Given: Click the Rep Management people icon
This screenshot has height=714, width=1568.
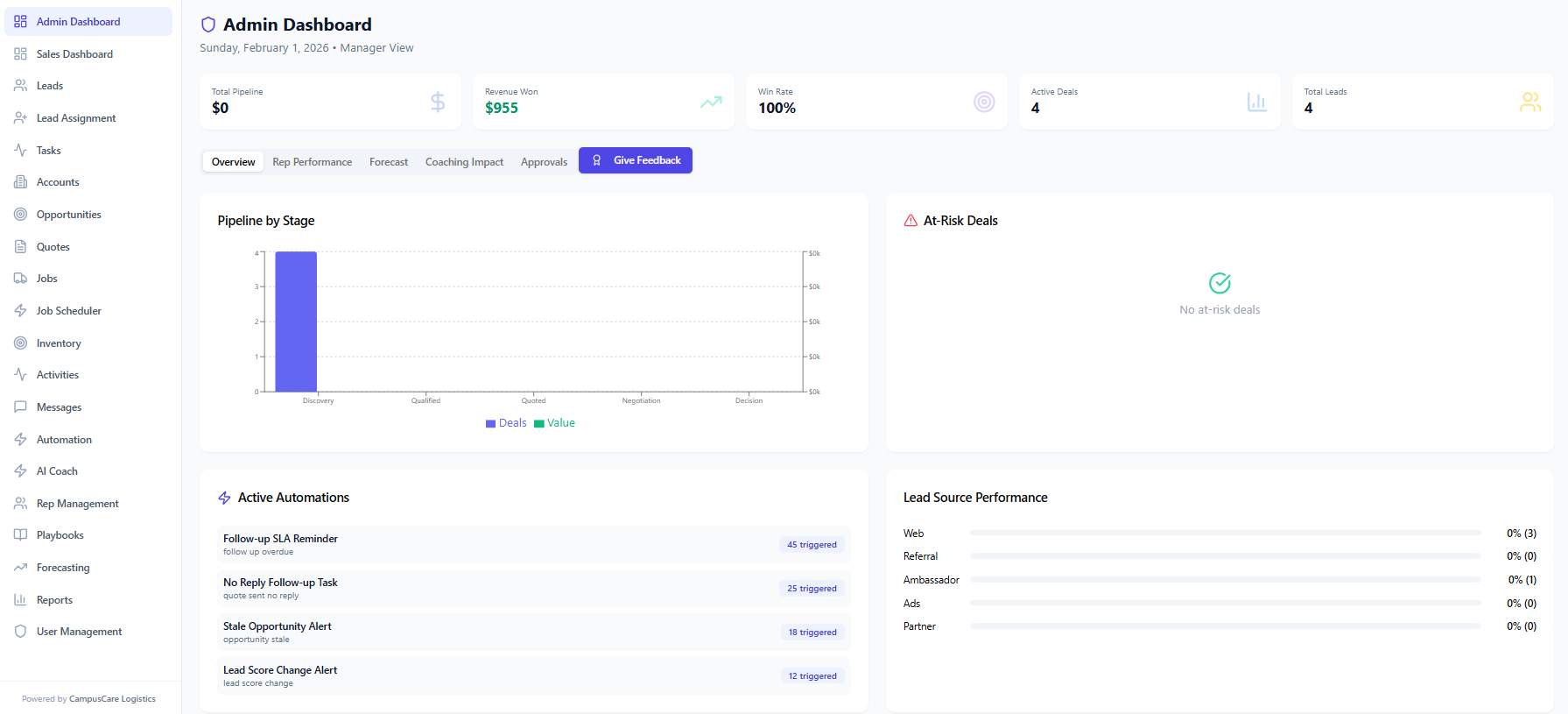Looking at the screenshot, I should click(20, 504).
